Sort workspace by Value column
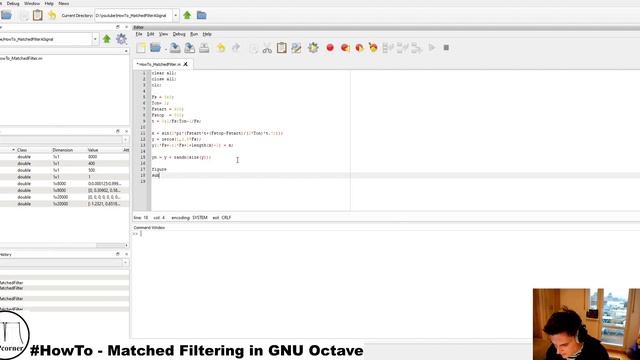This screenshot has height=360, width=640. [93, 150]
